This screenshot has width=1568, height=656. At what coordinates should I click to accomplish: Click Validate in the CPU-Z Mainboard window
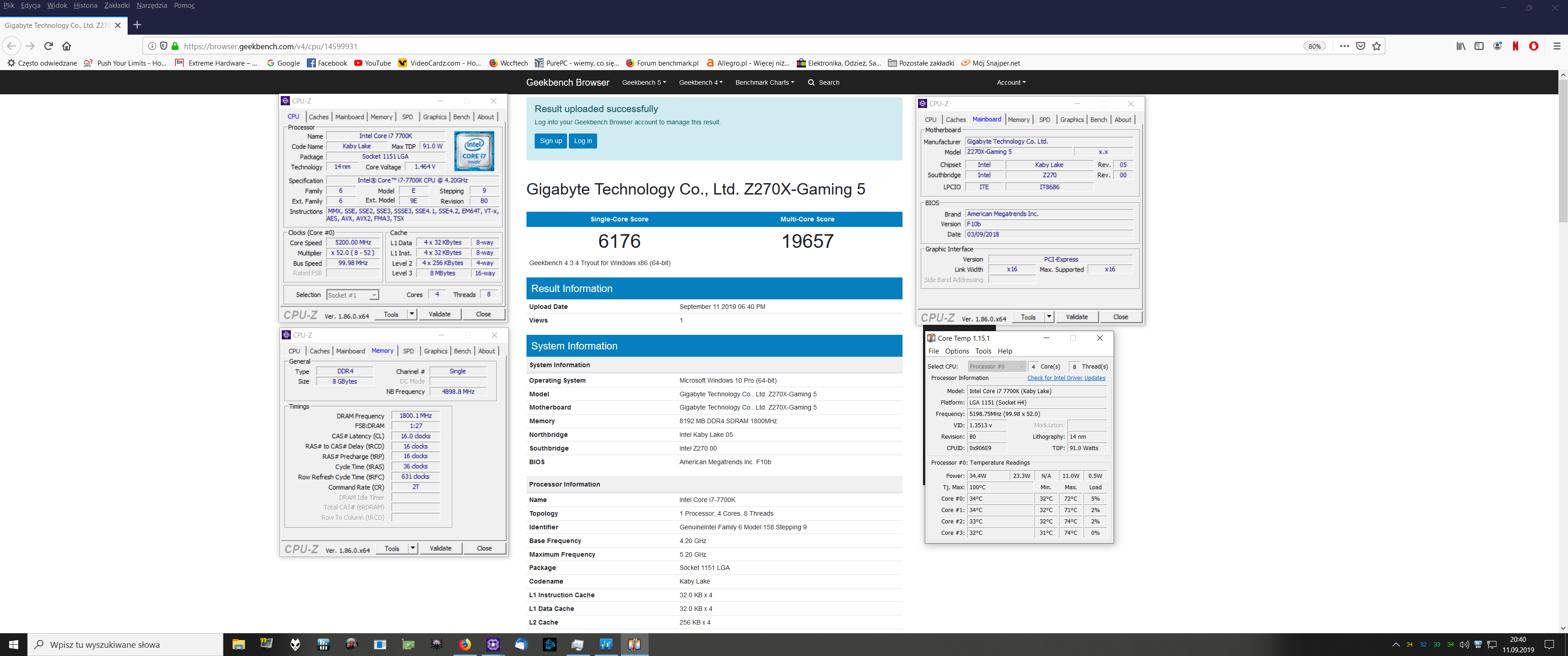click(1077, 317)
